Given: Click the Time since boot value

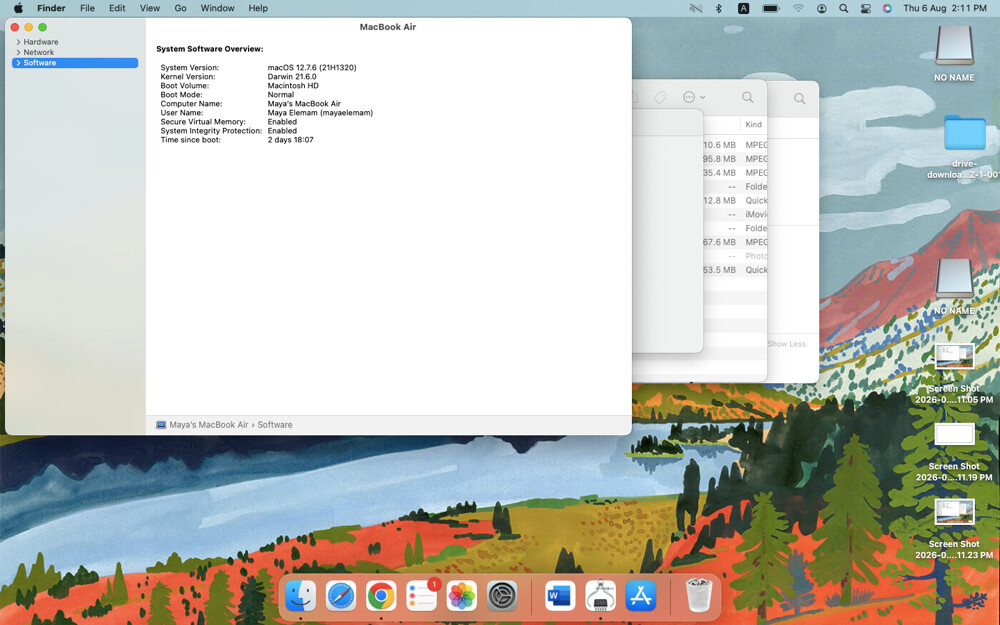Looking at the screenshot, I should tap(290, 140).
